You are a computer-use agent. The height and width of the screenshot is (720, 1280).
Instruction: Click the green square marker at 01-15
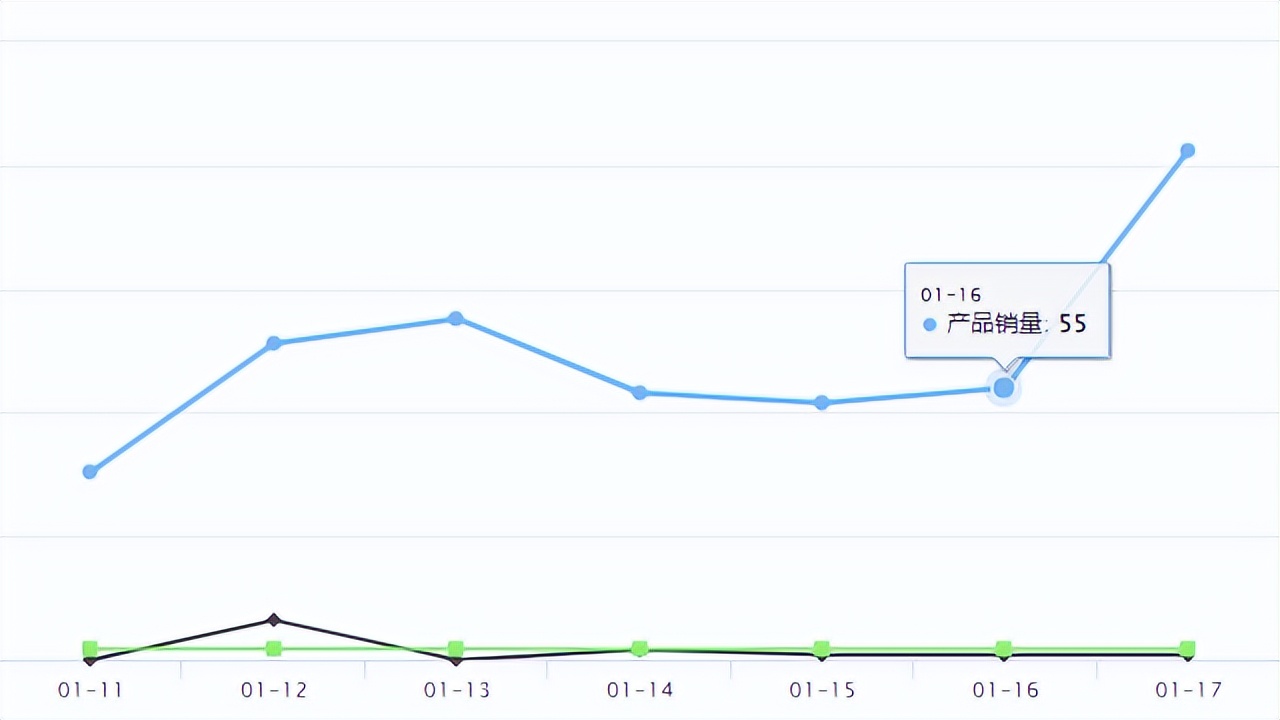pos(822,648)
